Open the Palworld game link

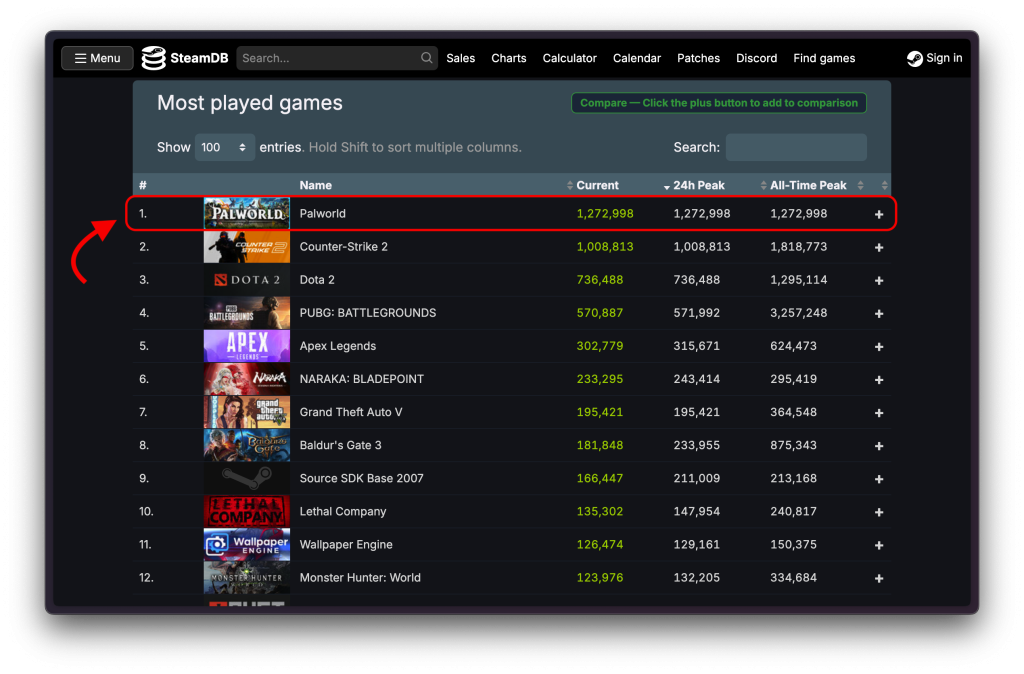pos(323,214)
